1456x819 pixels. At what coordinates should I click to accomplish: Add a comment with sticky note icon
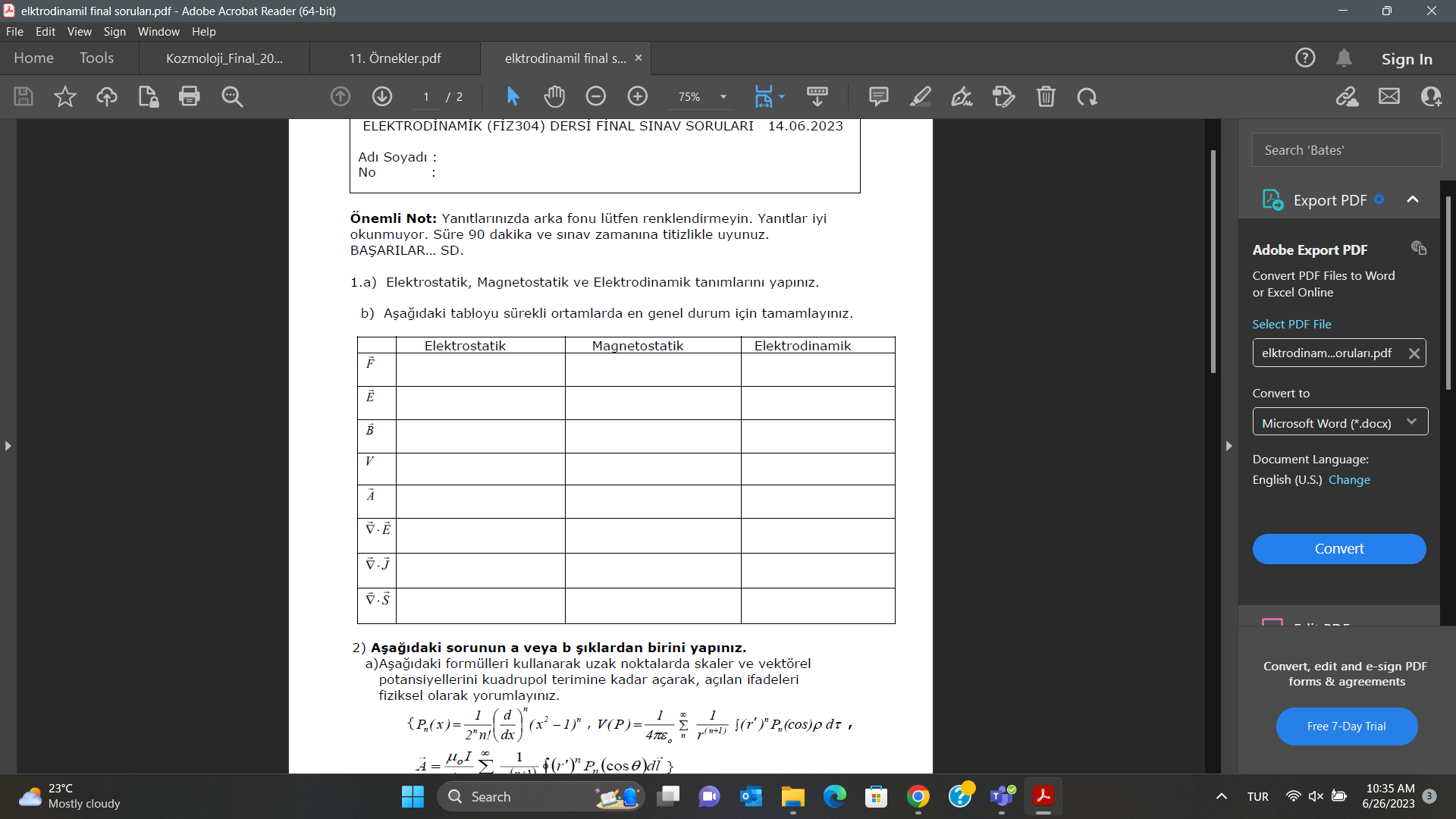click(x=878, y=96)
